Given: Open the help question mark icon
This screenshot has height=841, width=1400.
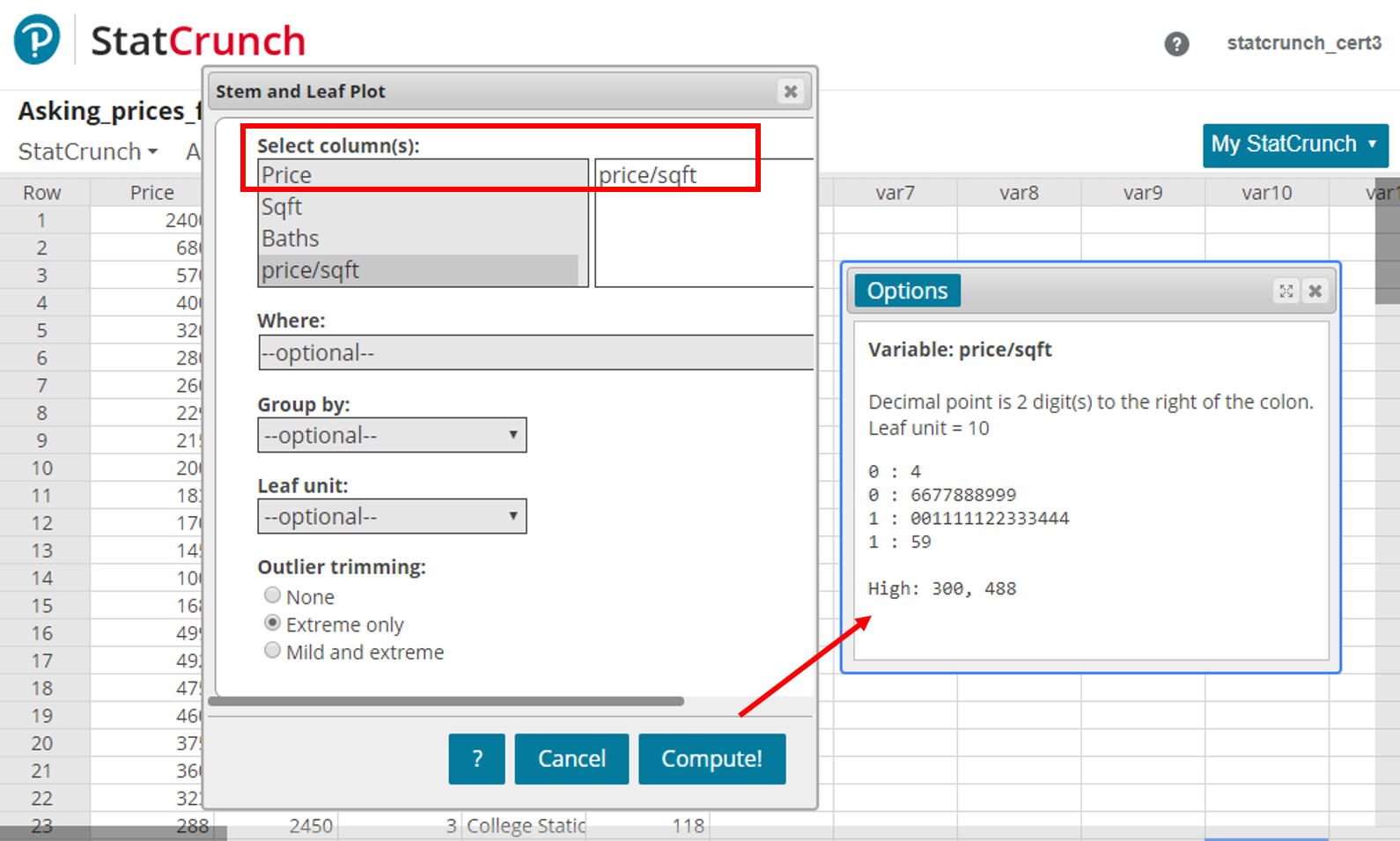Looking at the screenshot, I should point(1176,43).
